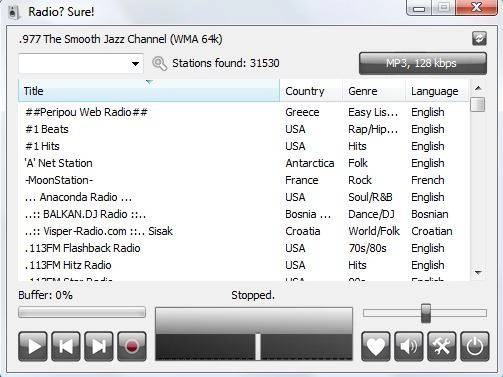This screenshot has width=503, height=377.
Task: Click the 70s/80s genre cell
Action: [x=367, y=248]
